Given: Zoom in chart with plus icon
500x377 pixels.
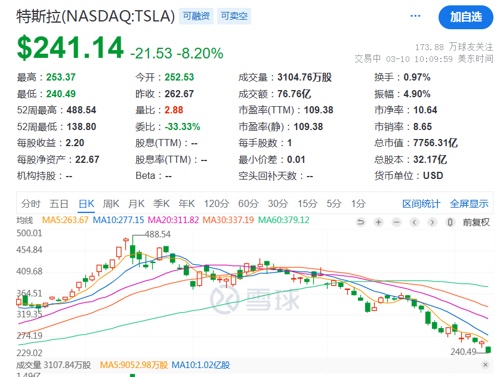Looking at the screenshot, I should (x=378, y=222).
